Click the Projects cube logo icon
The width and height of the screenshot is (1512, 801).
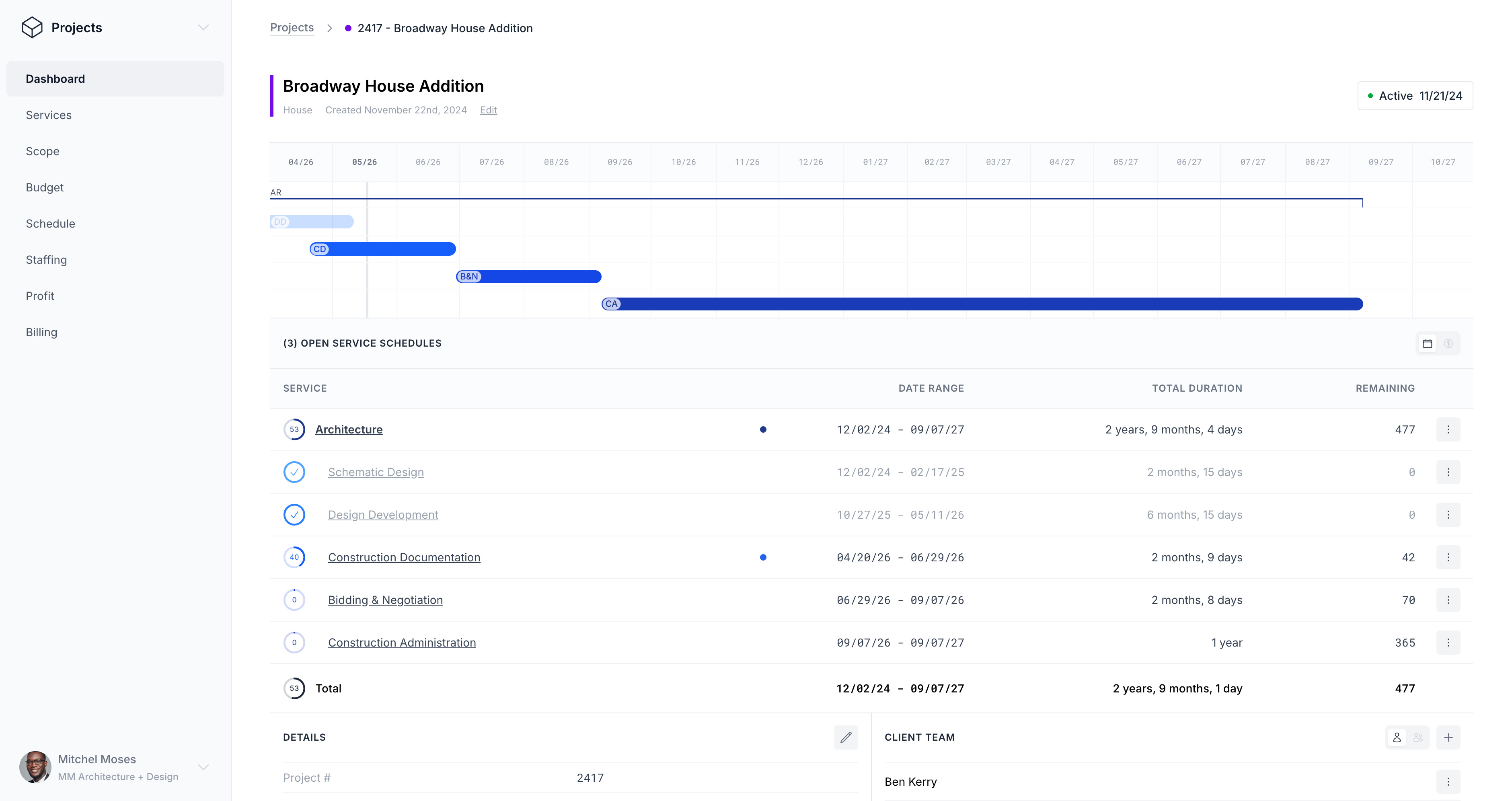[32, 28]
